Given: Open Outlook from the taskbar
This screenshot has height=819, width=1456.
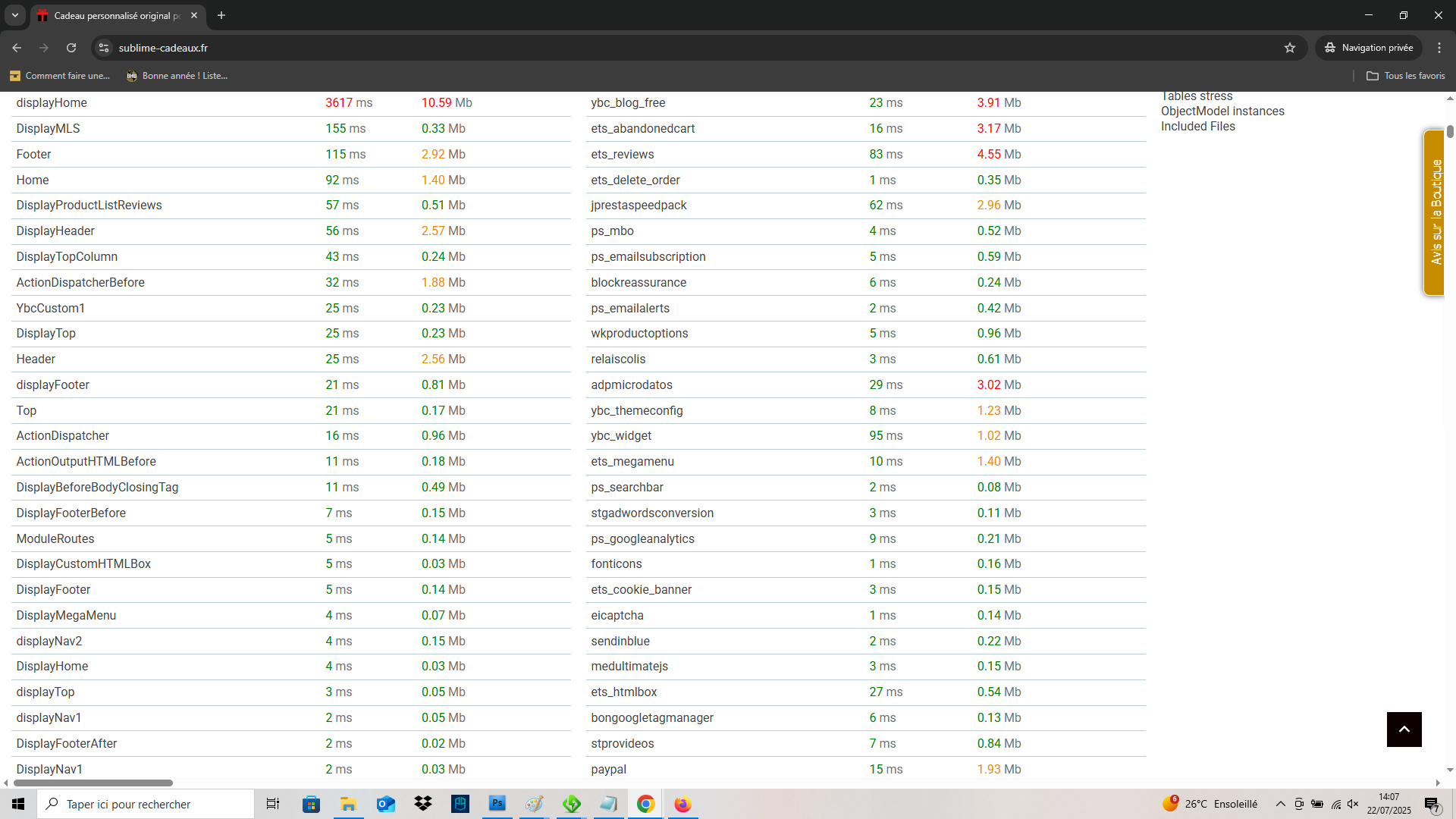Looking at the screenshot, I should coord(386,804).
